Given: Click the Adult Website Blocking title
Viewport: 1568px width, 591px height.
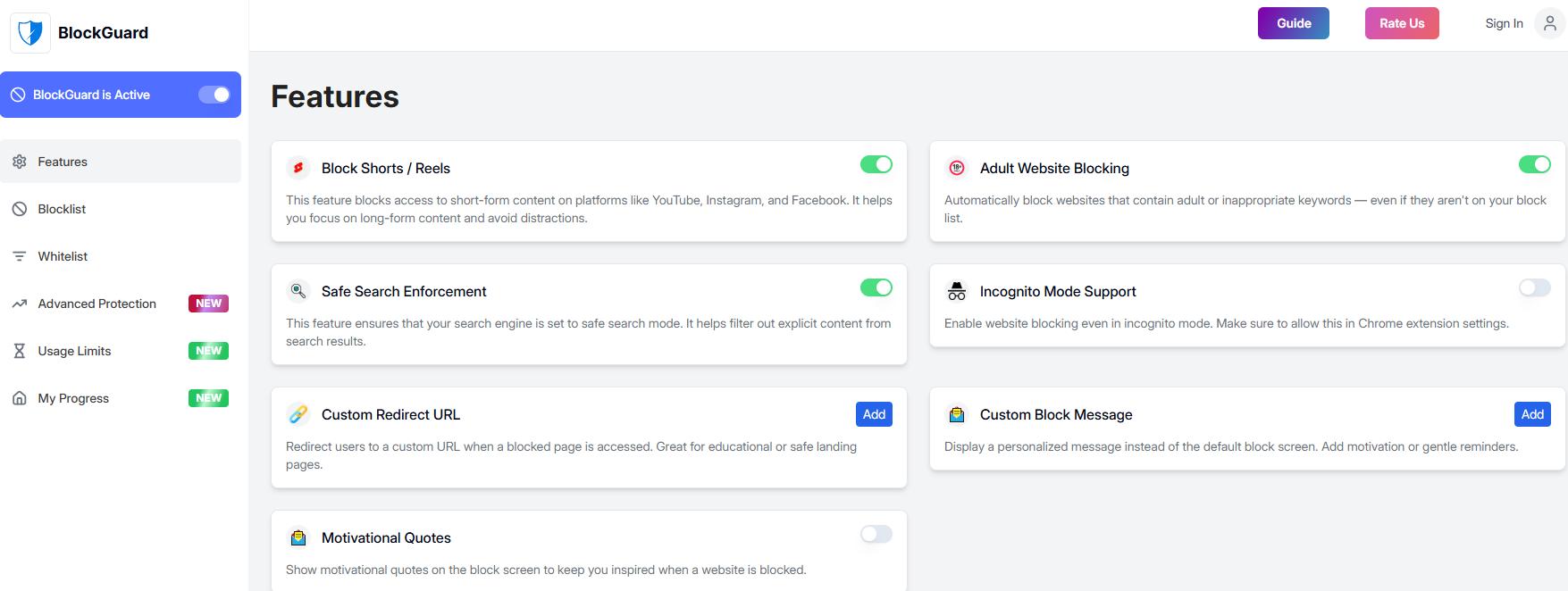Looking at the screenshot, I should (x=1054, y=168).
